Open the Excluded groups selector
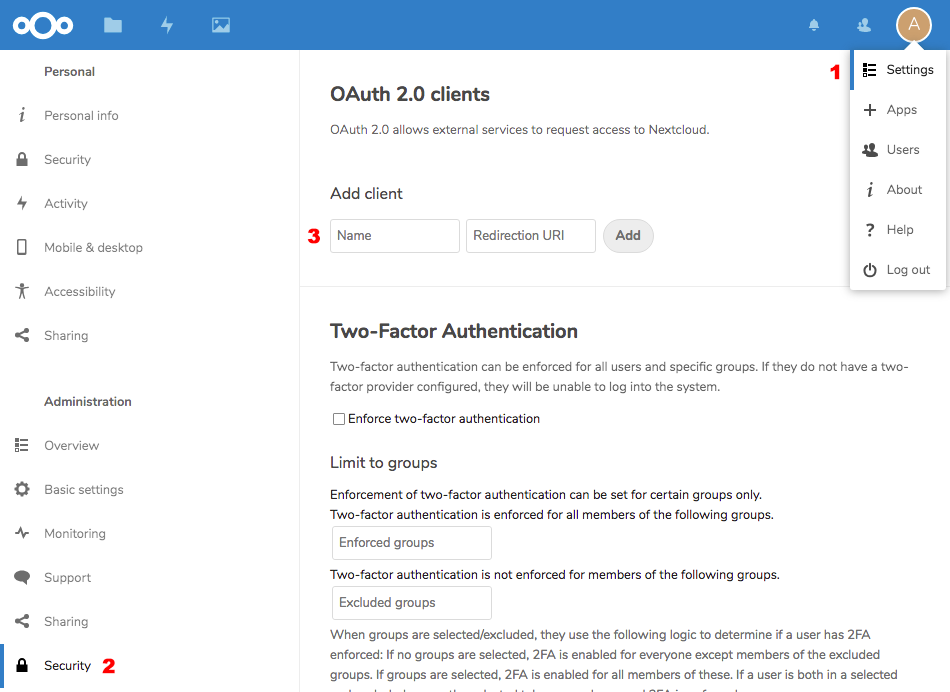 click(411, 603)
